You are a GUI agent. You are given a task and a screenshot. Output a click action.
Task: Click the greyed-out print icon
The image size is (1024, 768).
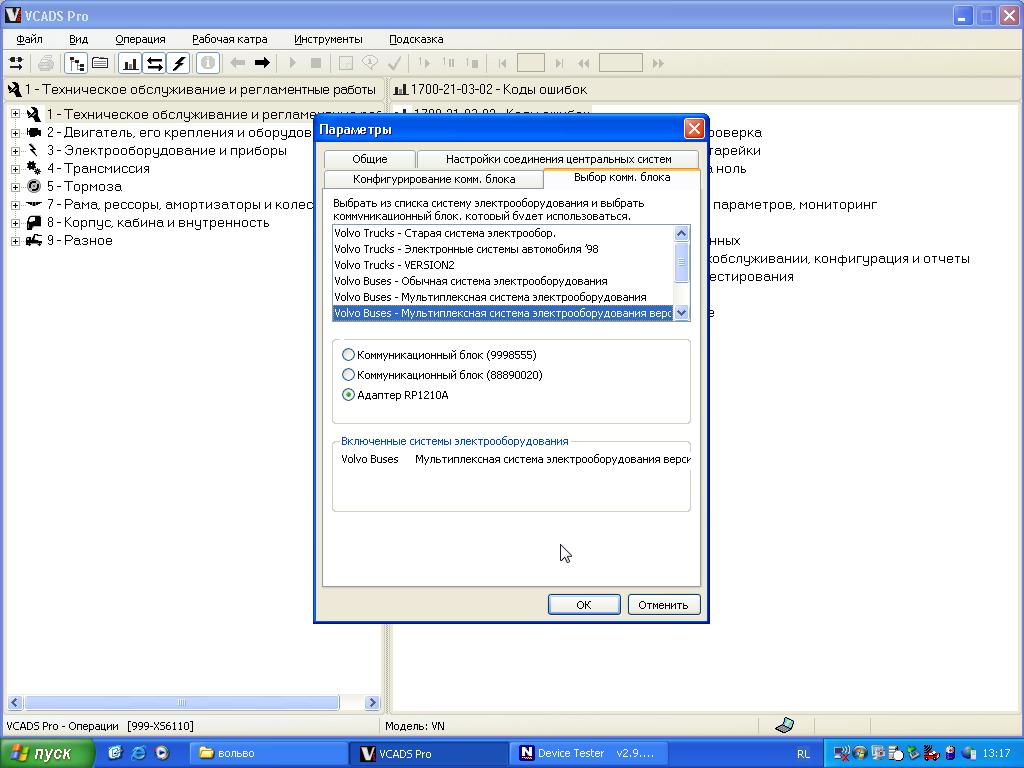[46, 63]
